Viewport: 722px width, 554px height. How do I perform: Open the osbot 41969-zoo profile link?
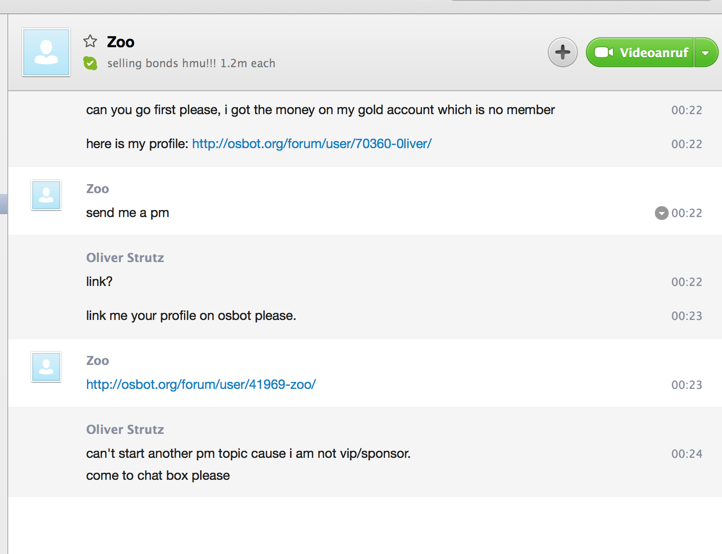tap(201, 384)
